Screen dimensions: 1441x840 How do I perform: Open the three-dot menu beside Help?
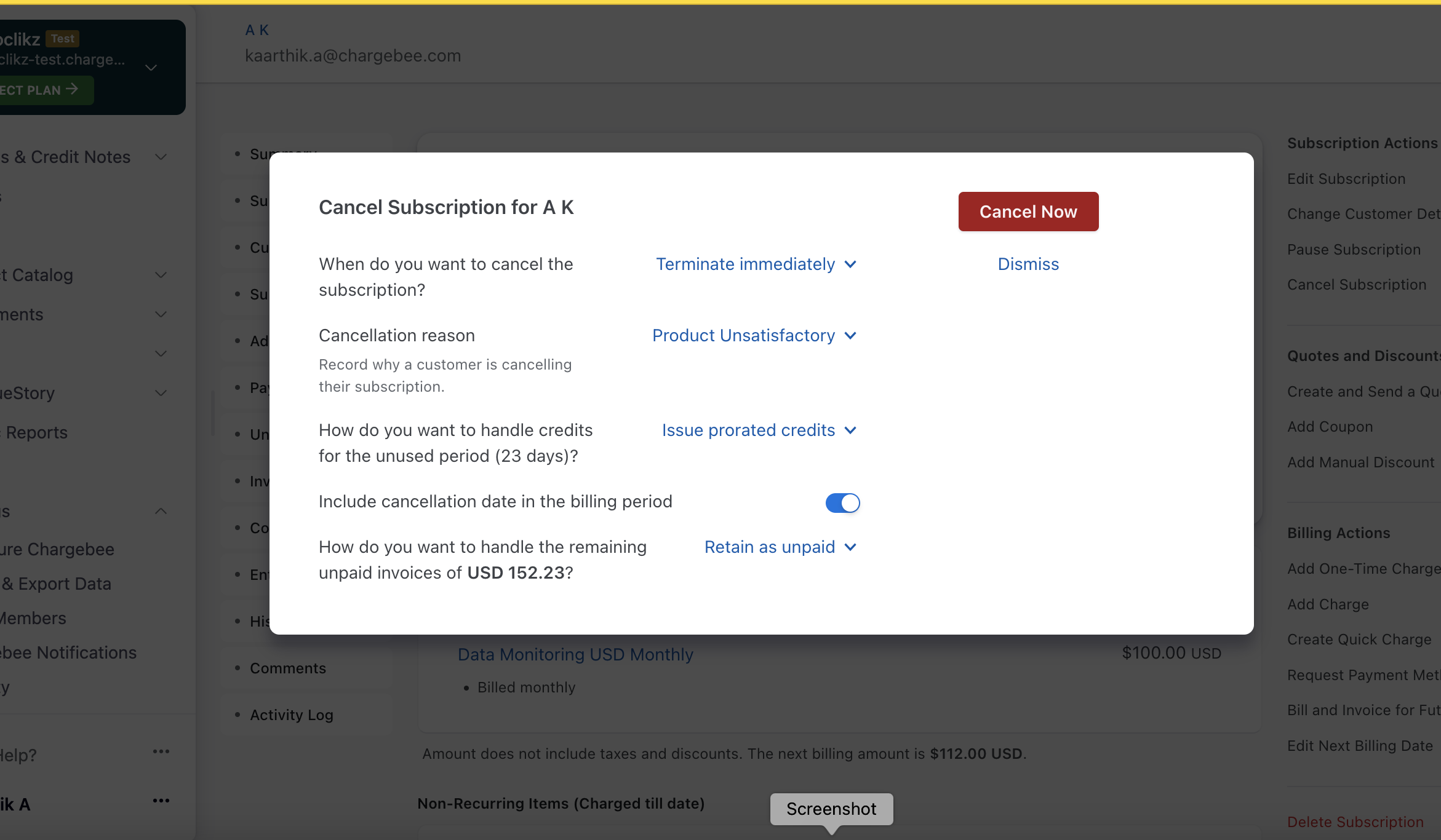tap(161, 751)
